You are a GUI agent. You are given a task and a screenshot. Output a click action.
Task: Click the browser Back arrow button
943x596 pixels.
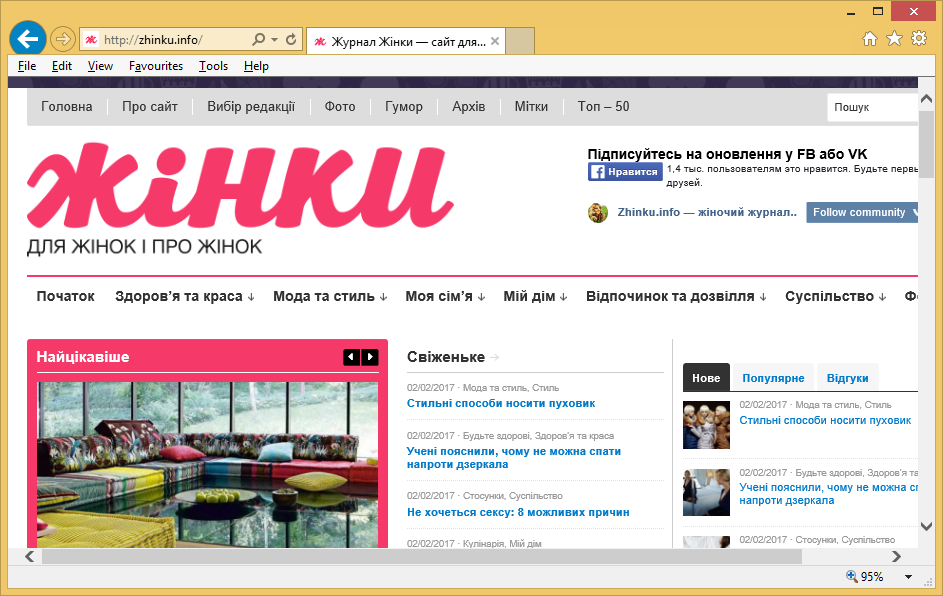pyautogui.click(x=27, y=39)
